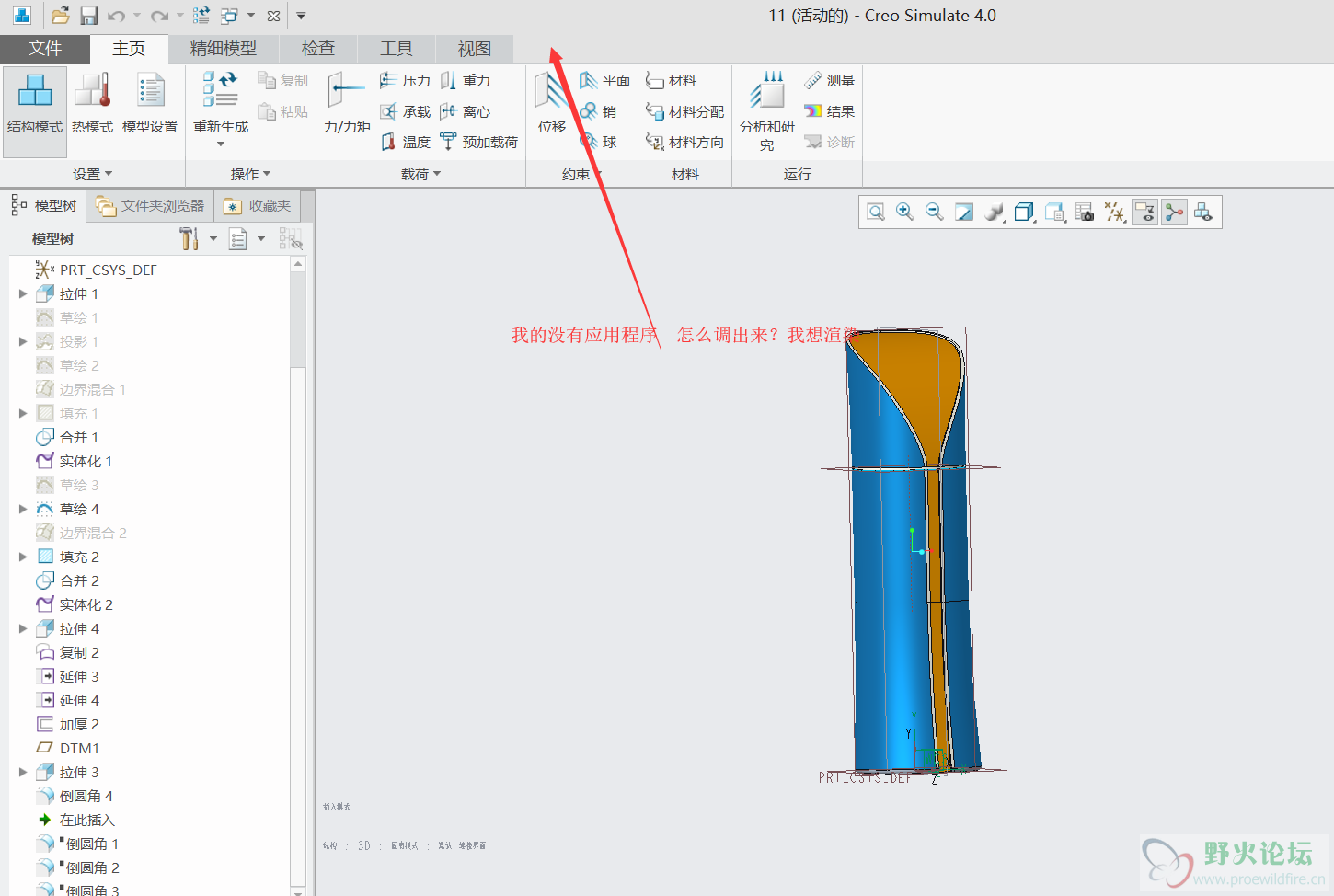Screen dimensions: 1334x896
Task: Open the 文件 menu
Action: click(45, 49)
